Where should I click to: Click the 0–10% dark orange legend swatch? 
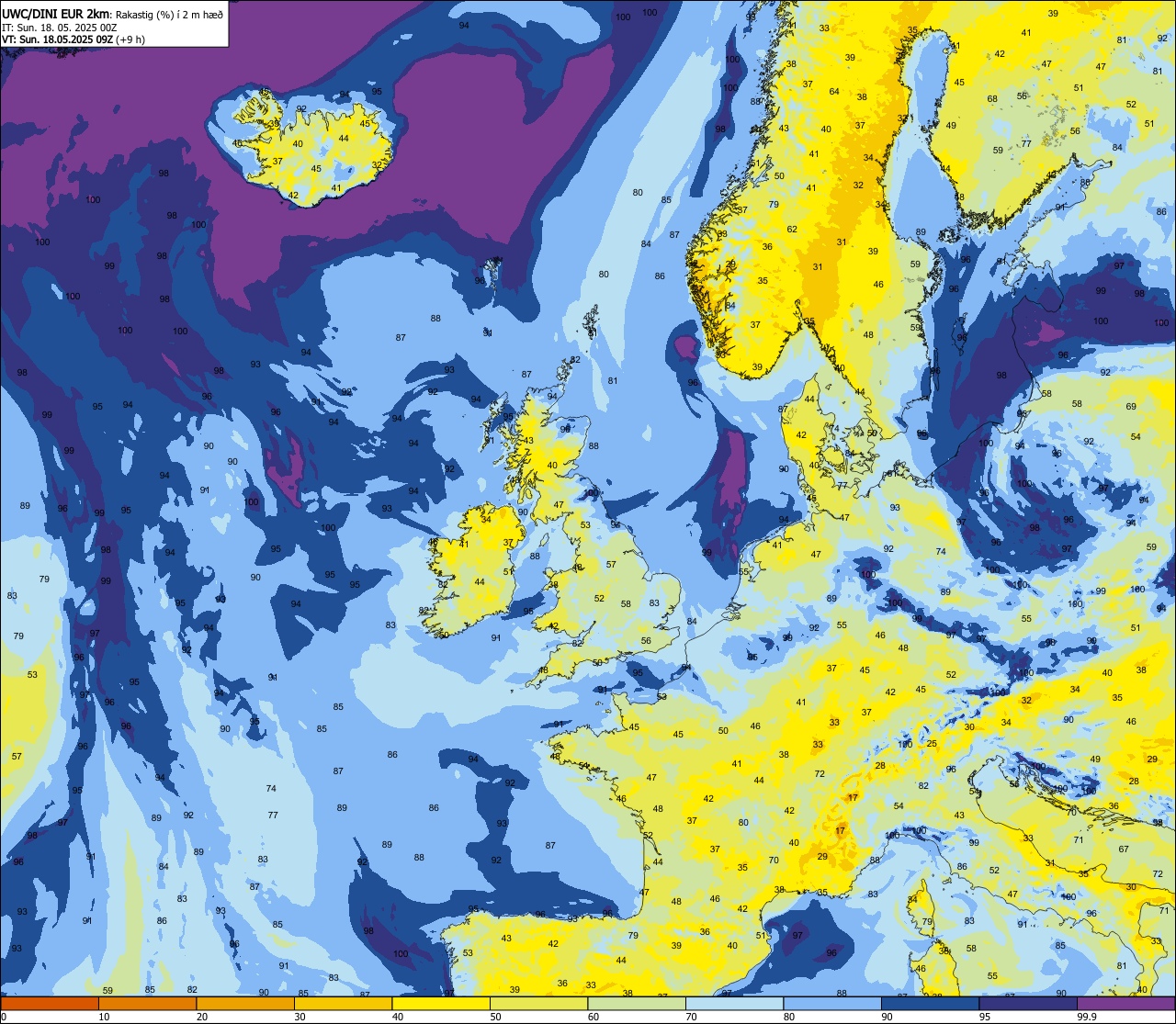click(x=50, y=1003)
